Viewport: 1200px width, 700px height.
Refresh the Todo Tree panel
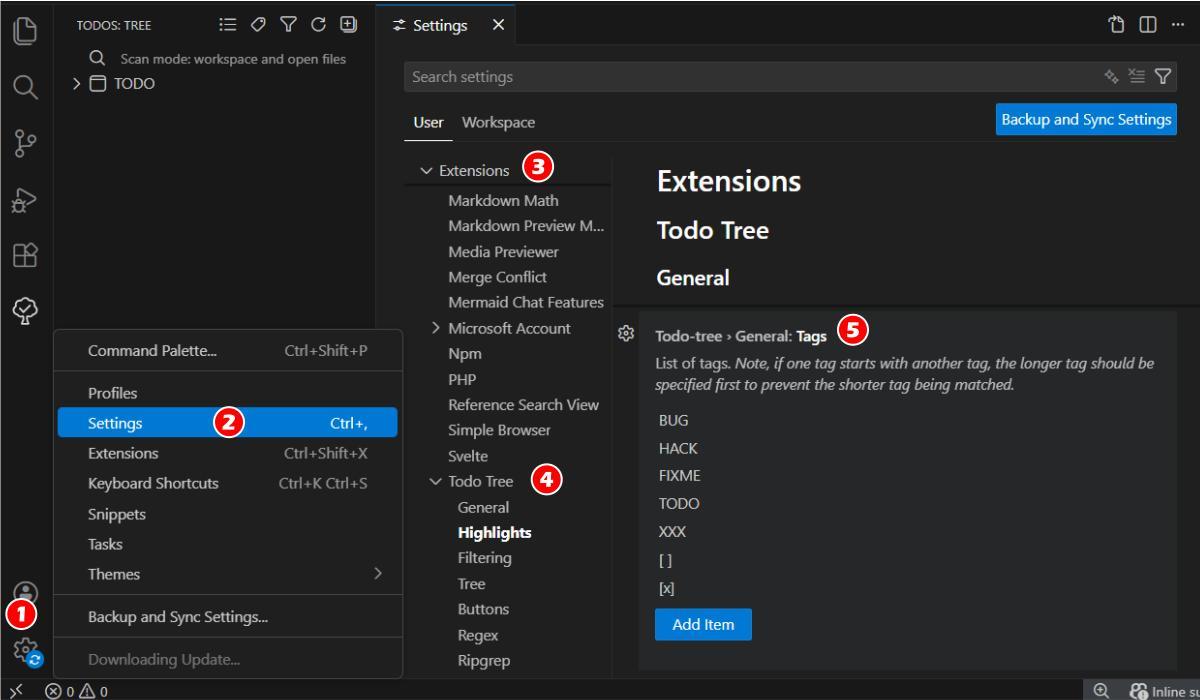[x=318, y=24]
